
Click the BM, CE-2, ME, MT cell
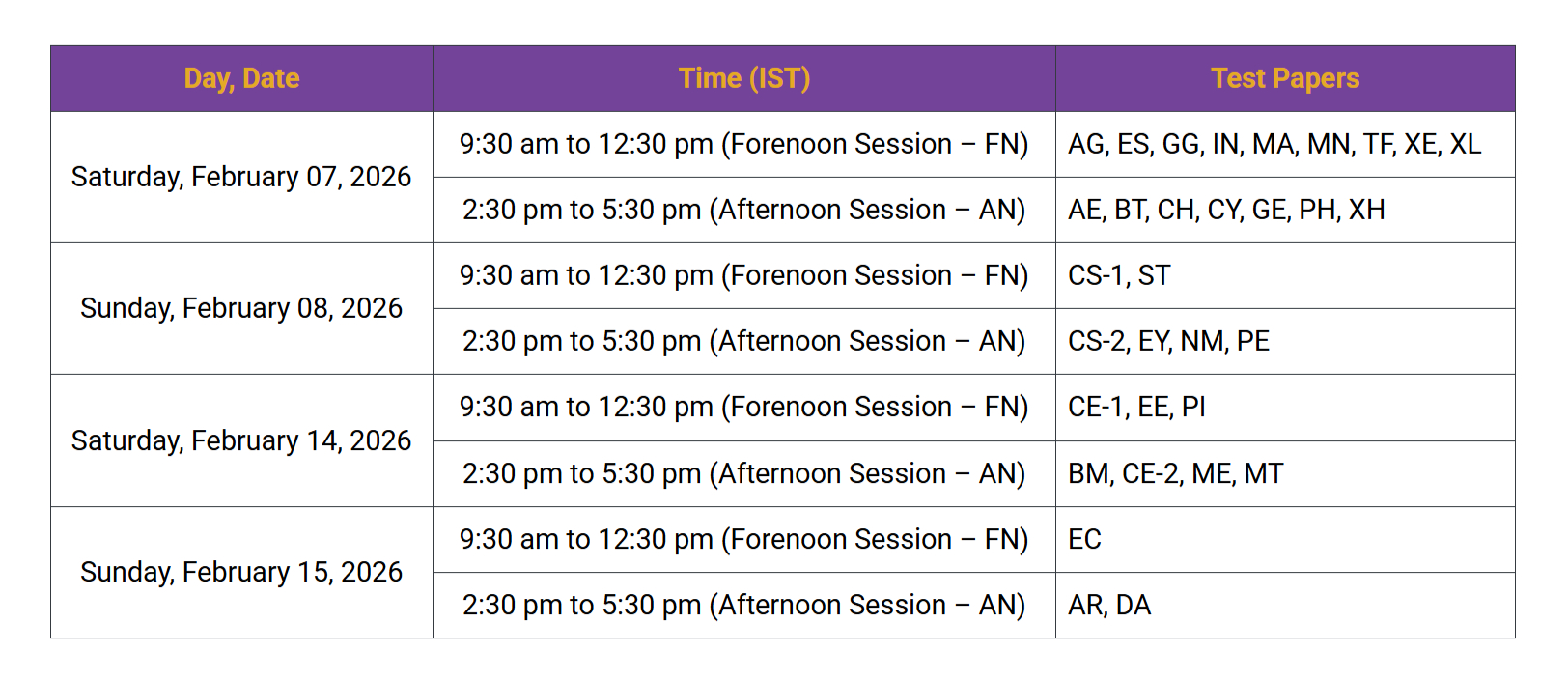[1175, 473]
